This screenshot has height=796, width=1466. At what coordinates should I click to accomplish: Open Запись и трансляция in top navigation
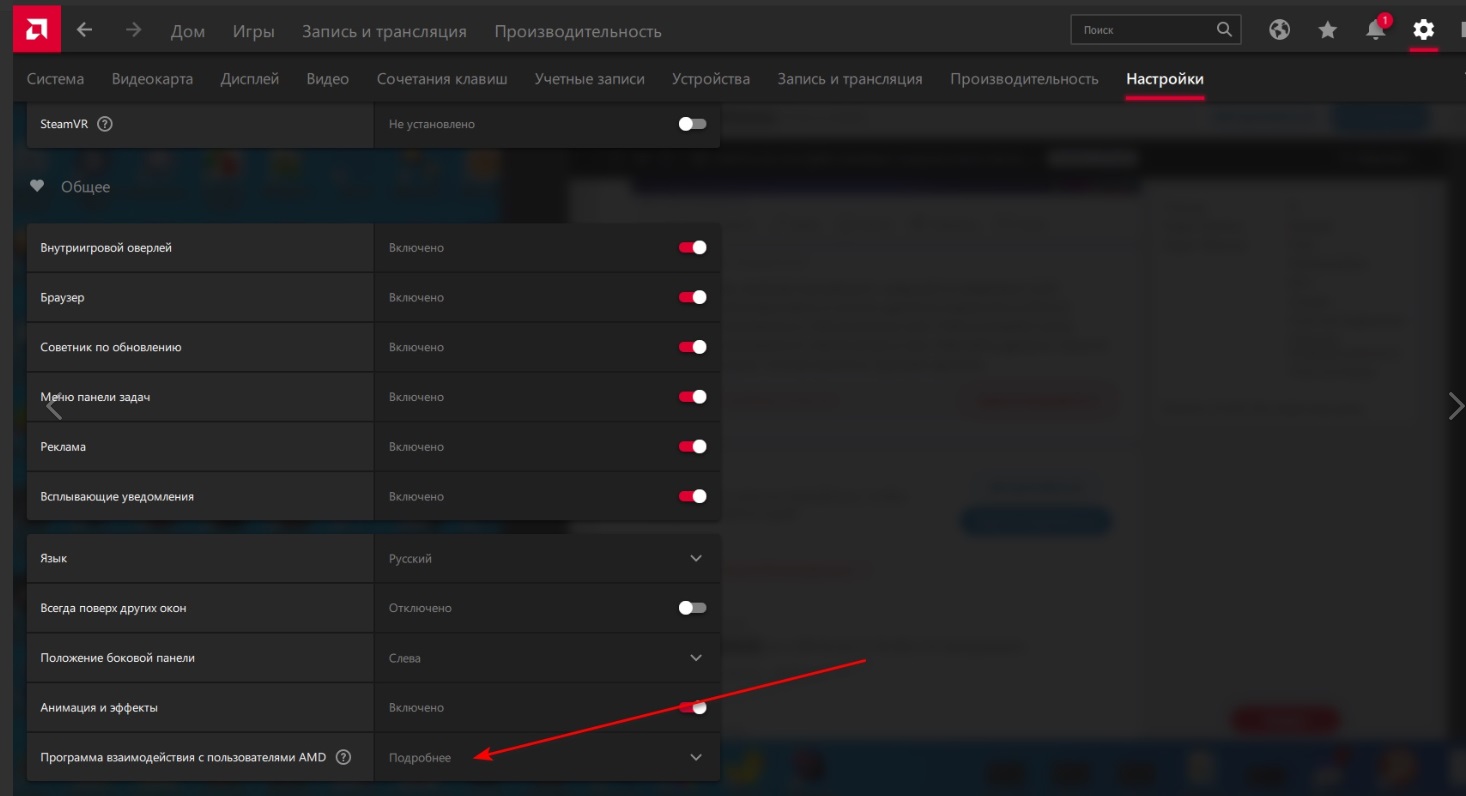[384, 31]
